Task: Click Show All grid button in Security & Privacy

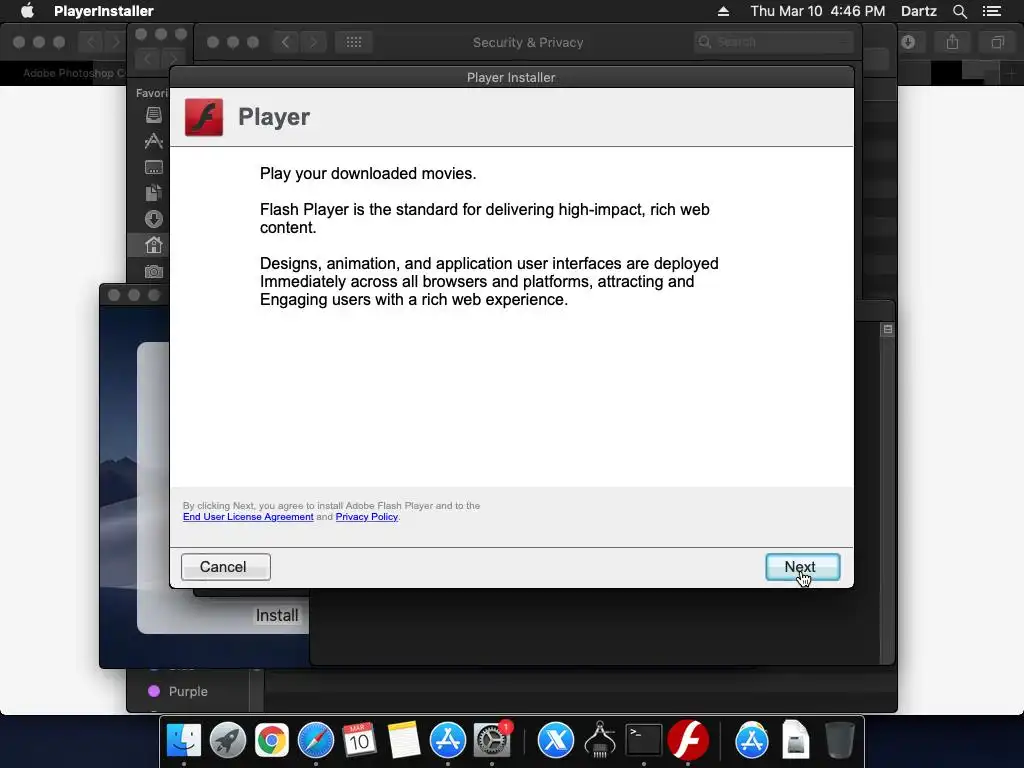Action: (x=353, y=42)
